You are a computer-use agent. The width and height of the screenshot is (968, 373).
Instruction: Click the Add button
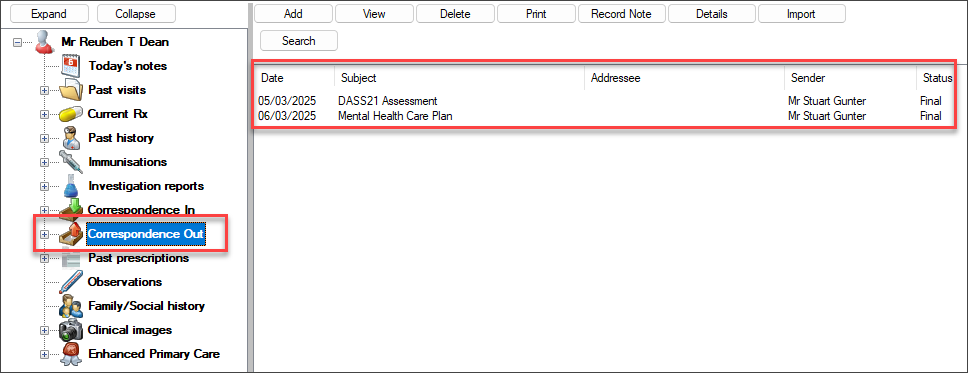click(293, 14)
